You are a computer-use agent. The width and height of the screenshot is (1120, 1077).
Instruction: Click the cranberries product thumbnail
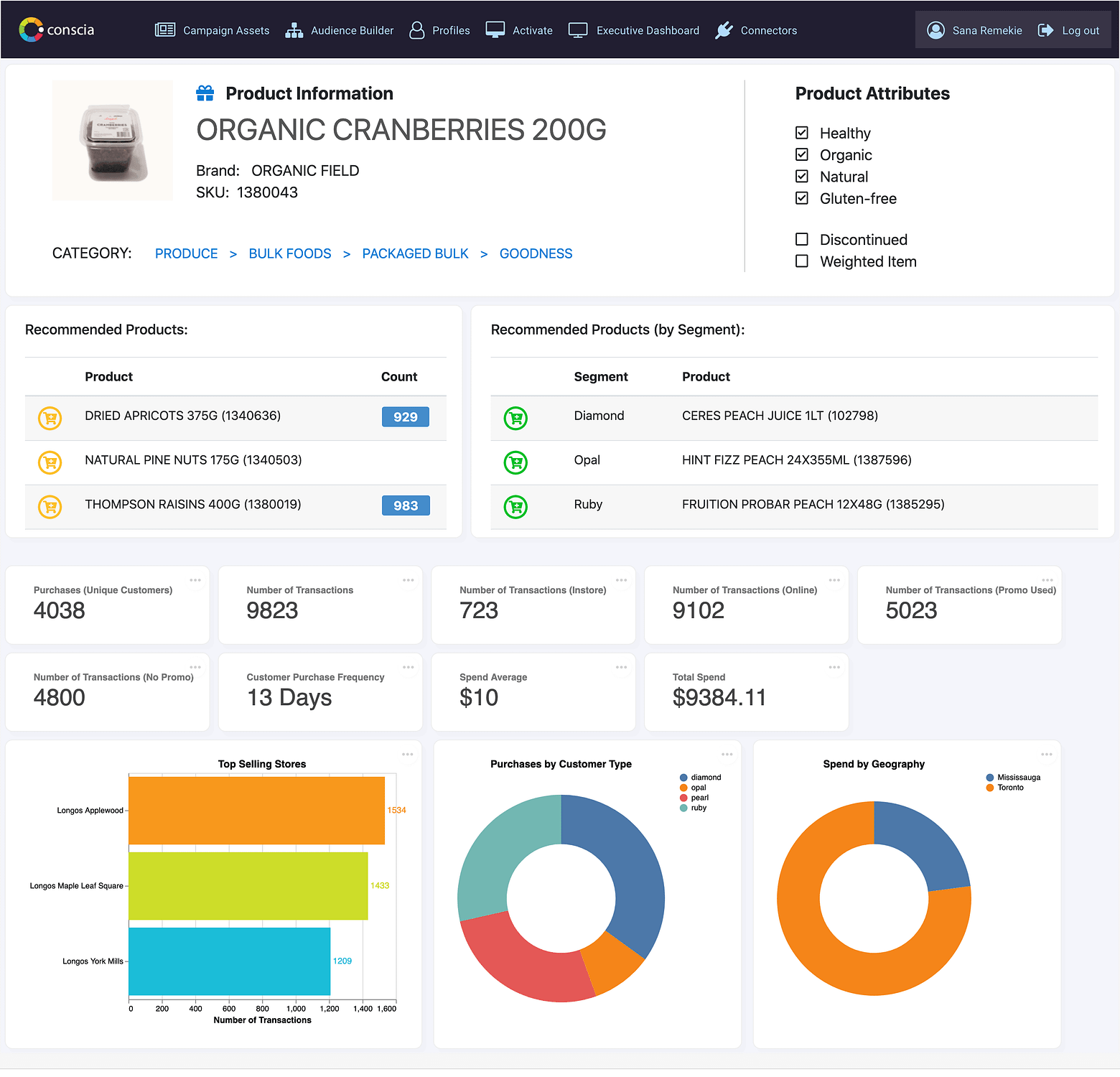(113, 140)
